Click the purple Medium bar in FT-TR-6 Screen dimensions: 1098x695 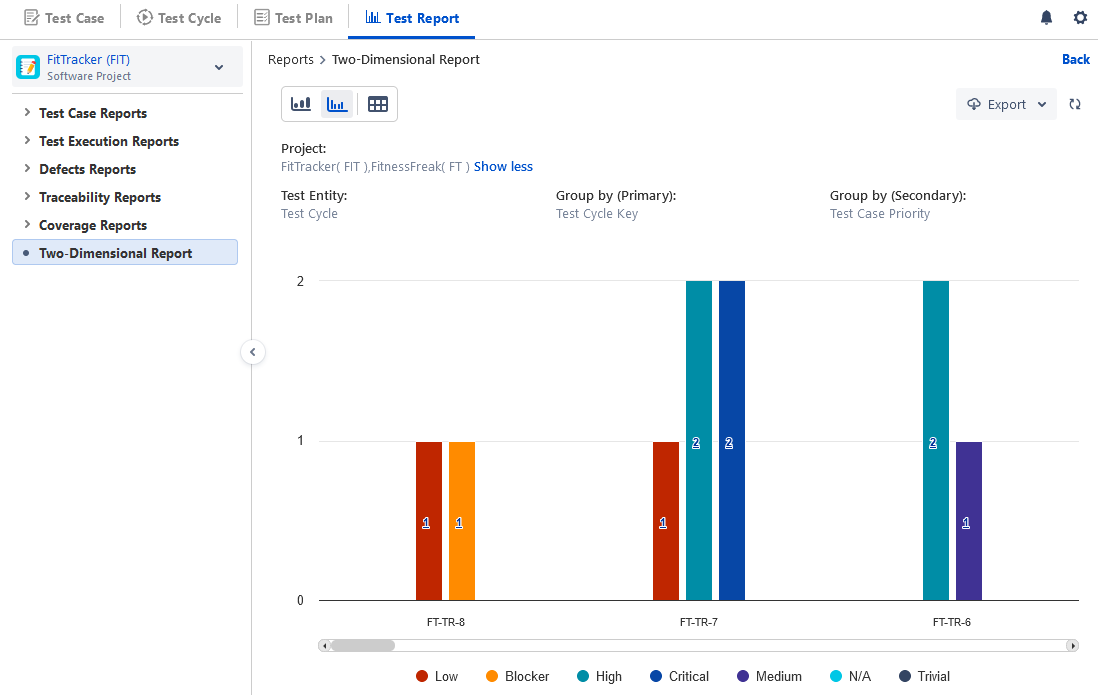point(969,521)
